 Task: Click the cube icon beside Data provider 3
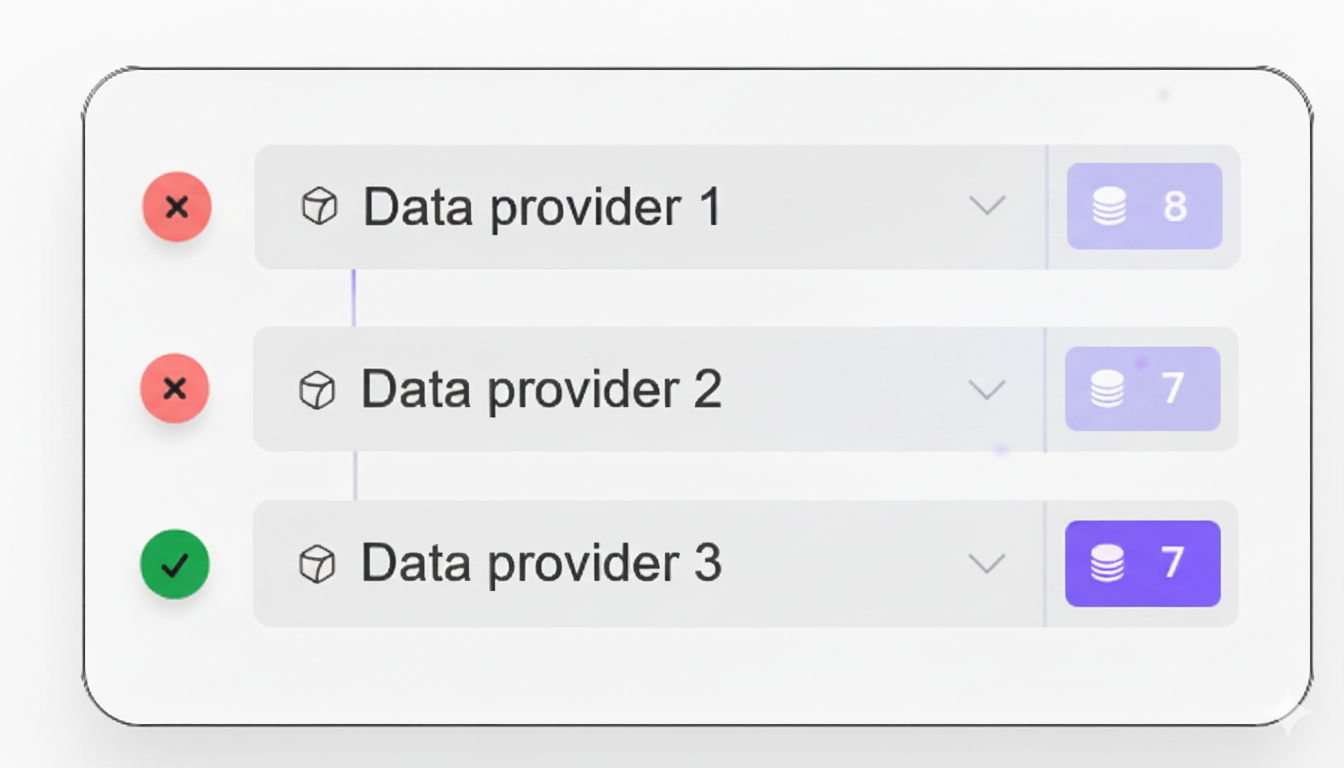(x=317, y=564)
